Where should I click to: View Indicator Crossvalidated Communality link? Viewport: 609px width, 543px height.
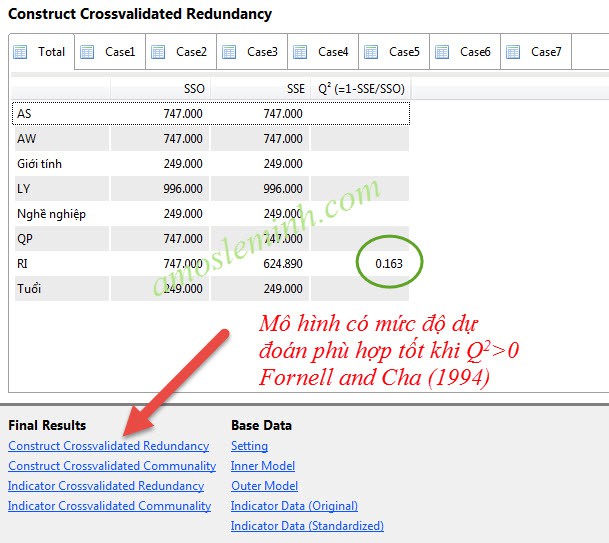coord(109,506)
